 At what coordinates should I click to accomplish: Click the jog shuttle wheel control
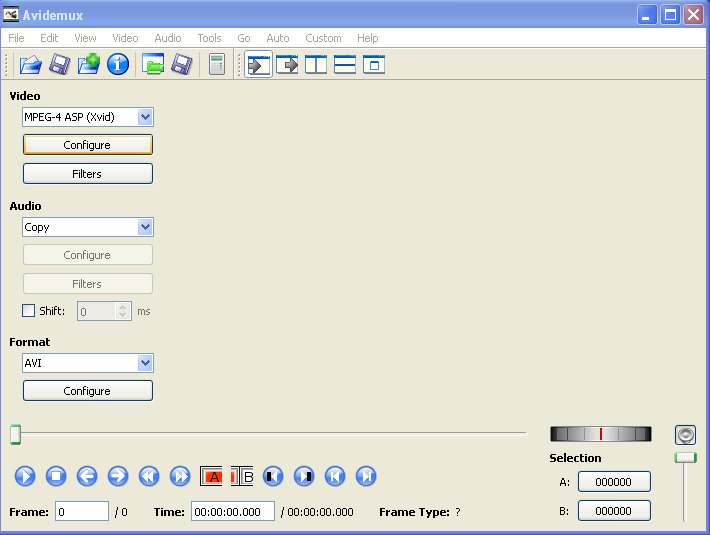pos(601,434)
